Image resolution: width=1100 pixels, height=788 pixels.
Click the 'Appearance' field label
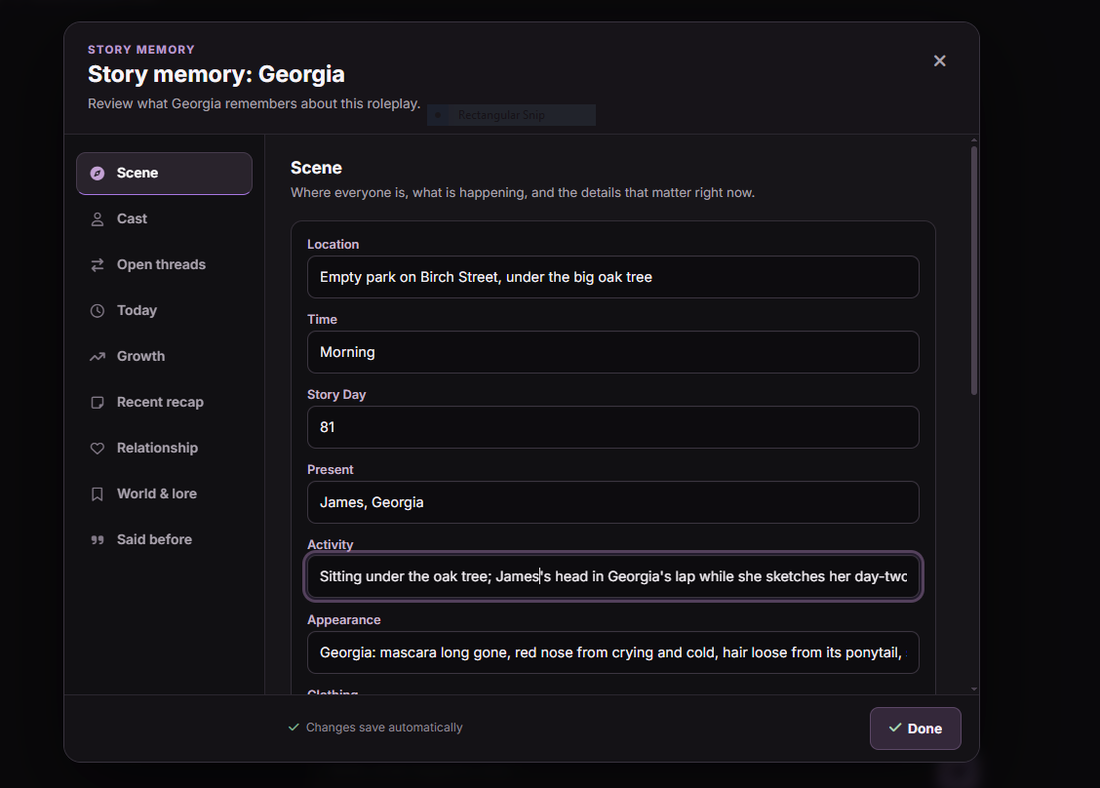point(344,620)
